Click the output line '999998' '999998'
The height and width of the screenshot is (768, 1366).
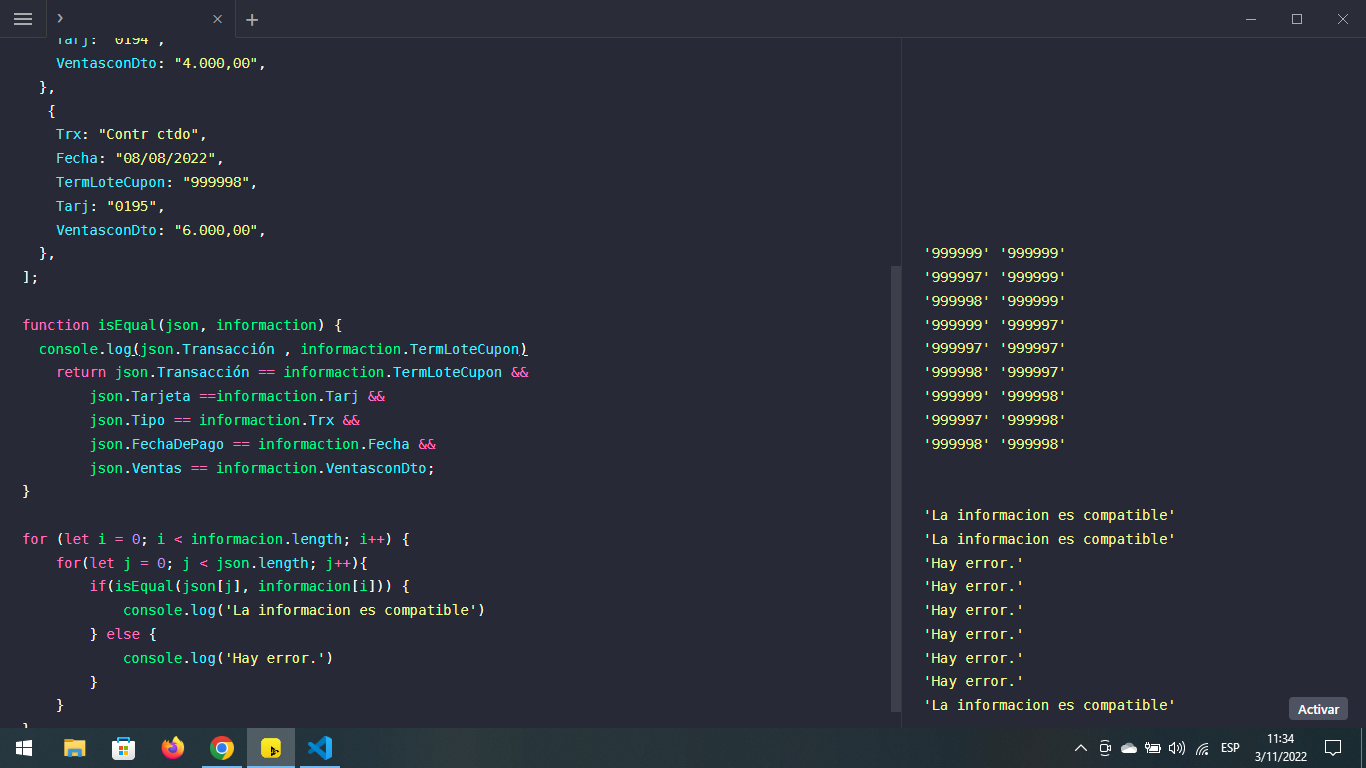pos(995,444)
